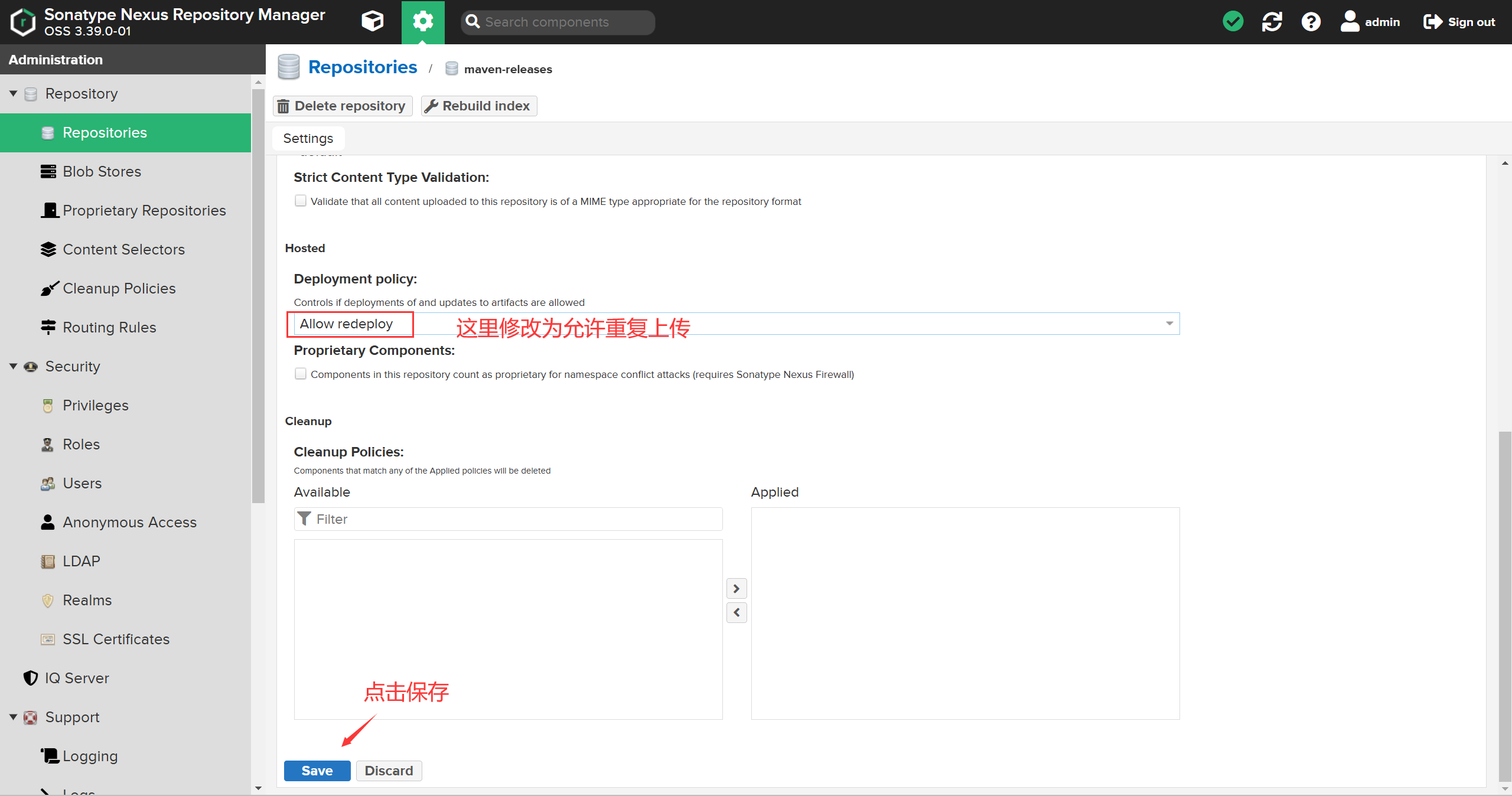Enable Strict Content Type Validation checkbox
1512x796 pixels.
pos(301,201)
